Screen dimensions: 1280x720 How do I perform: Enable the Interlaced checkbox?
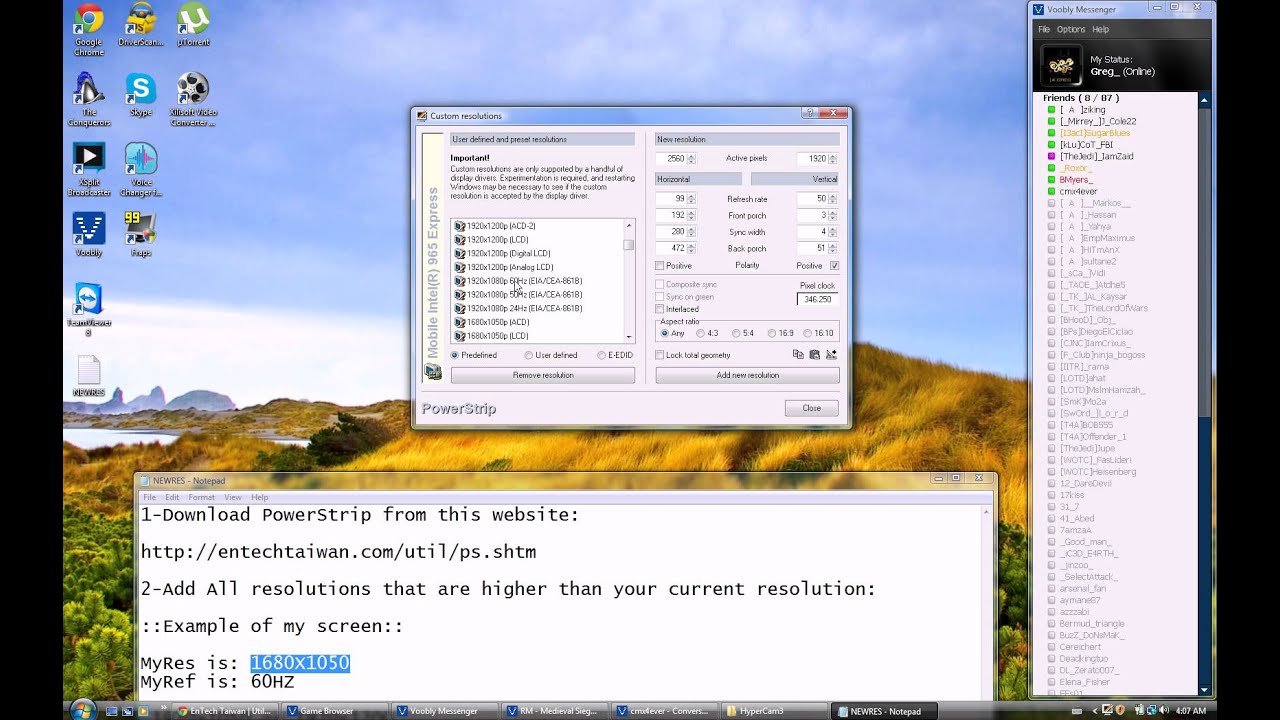[660, 309]
